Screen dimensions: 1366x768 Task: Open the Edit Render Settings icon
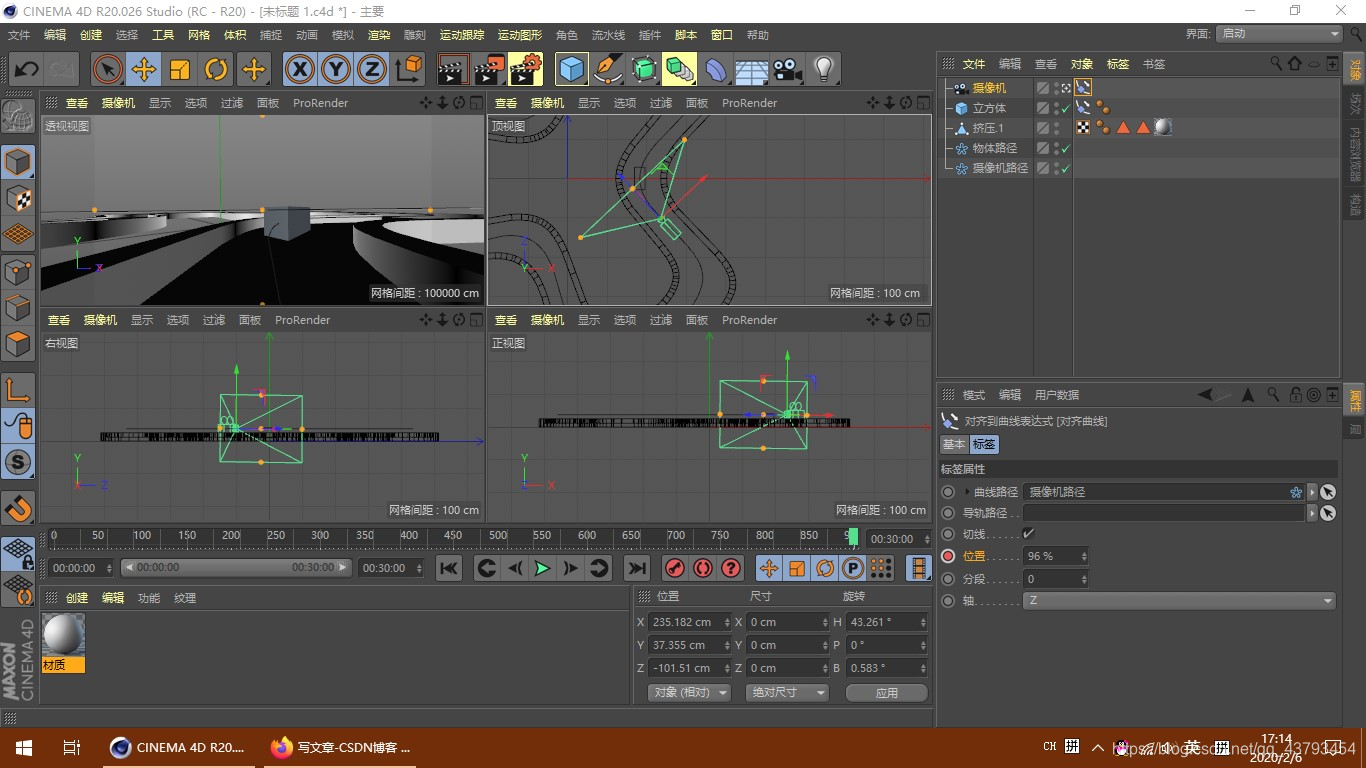[526, 70]
